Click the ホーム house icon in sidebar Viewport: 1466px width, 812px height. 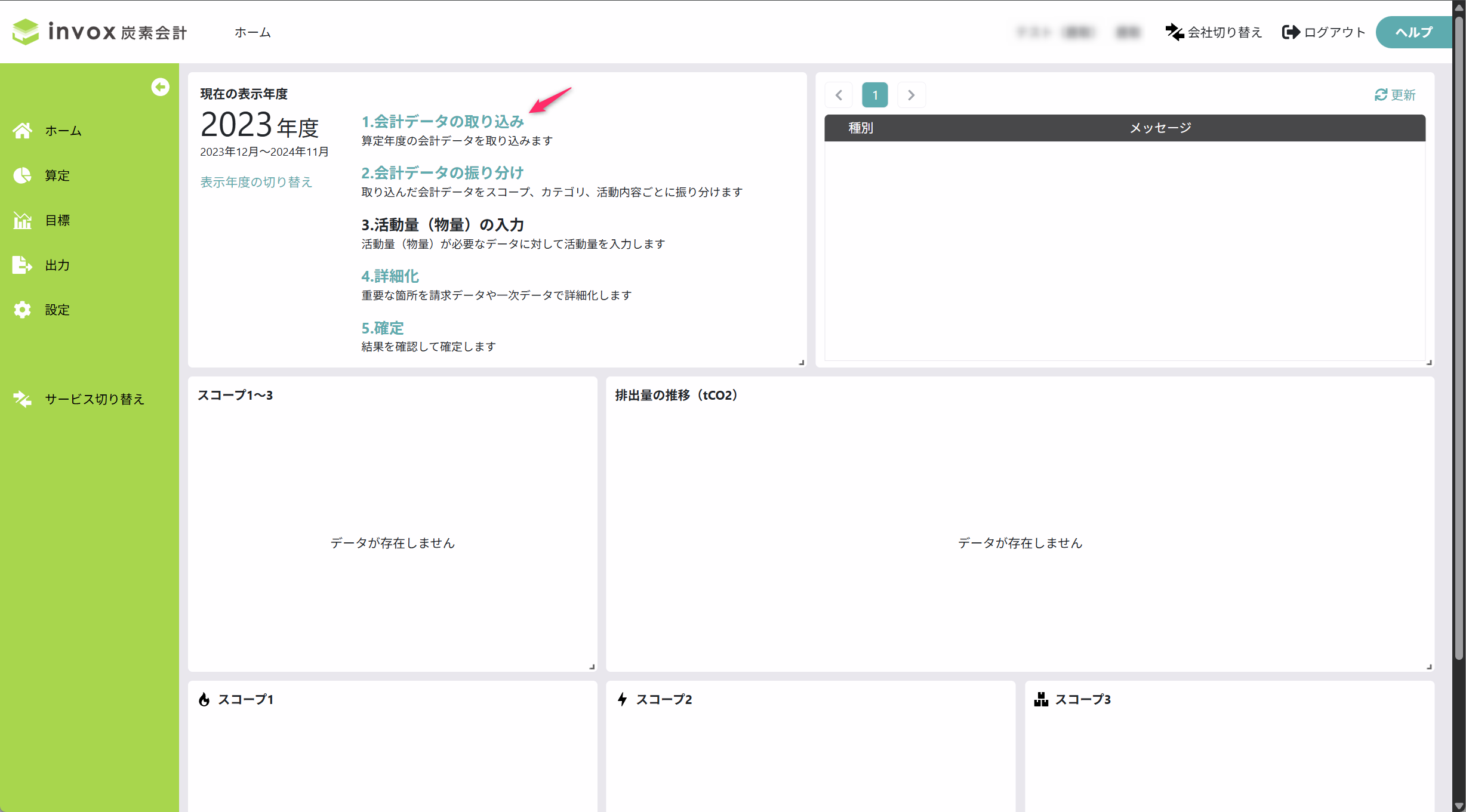[23, 130]
